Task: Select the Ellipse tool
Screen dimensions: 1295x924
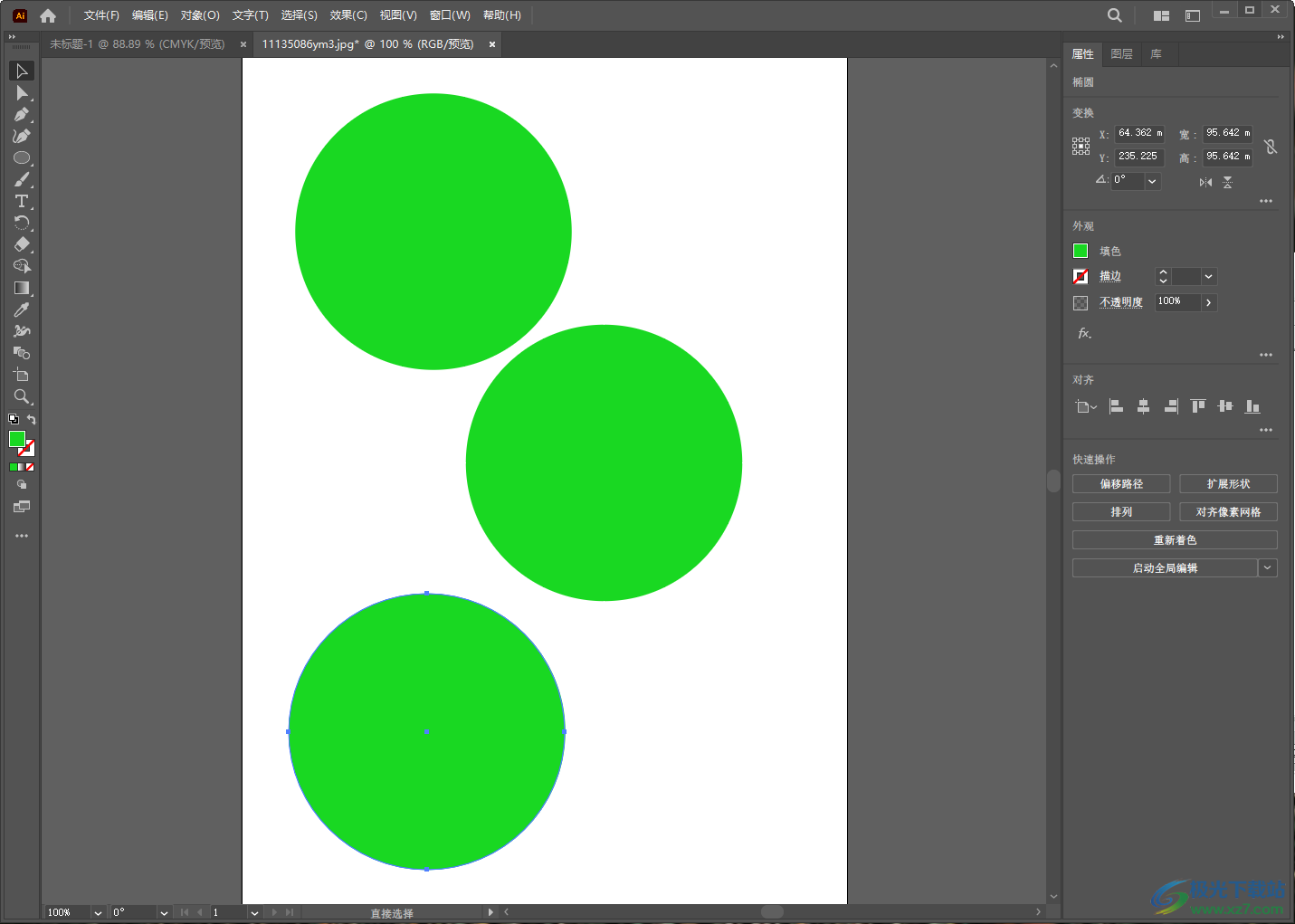Action: click(22, 158)
